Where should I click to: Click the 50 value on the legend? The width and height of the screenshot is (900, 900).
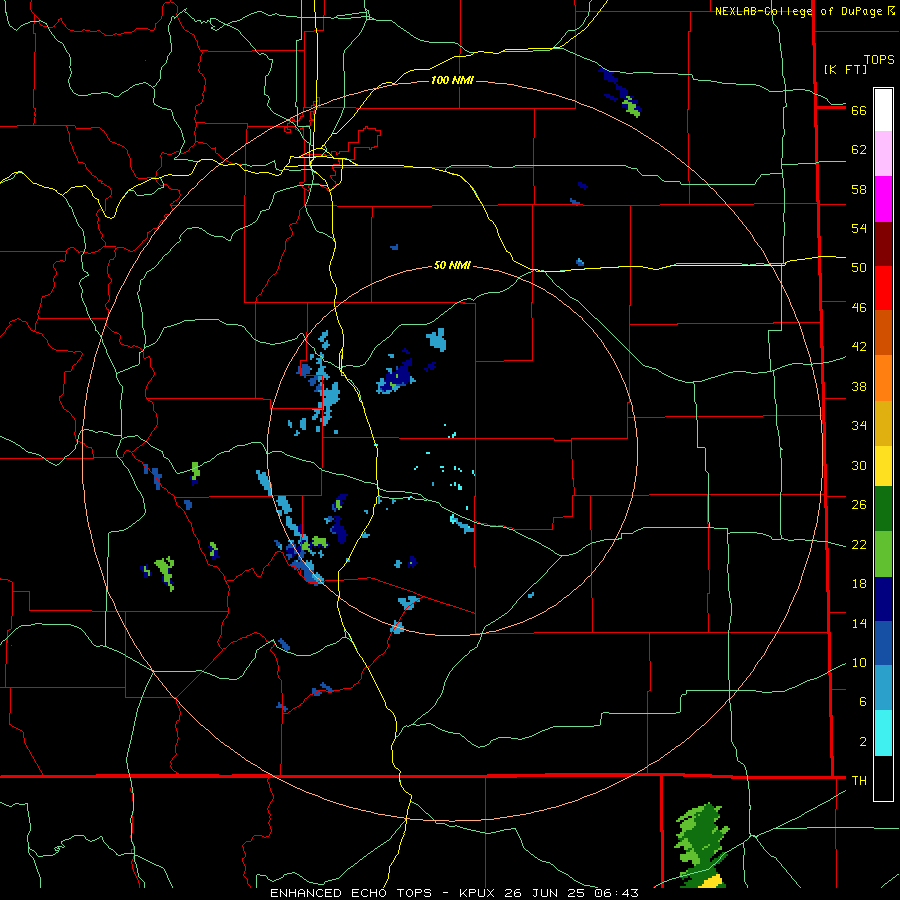pyautogui.click(x=859, y=268)
